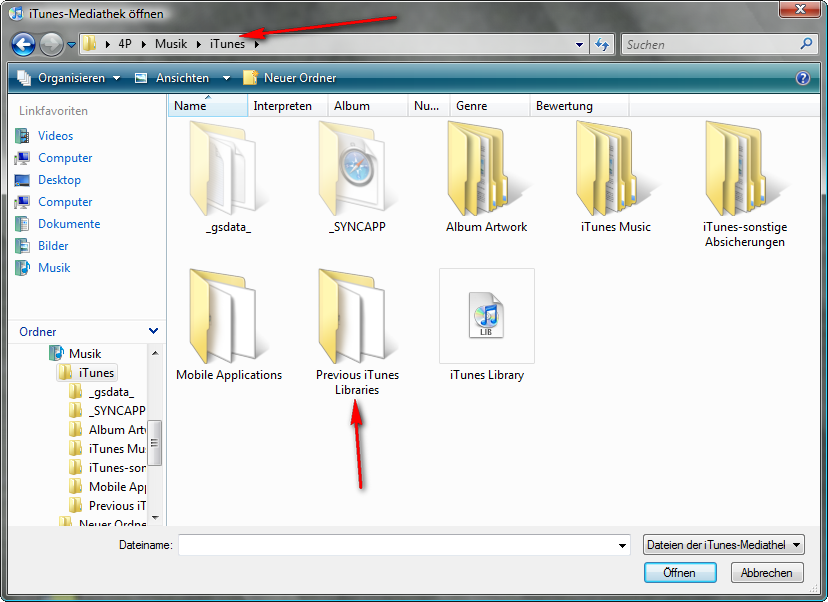Screen dimensions: 828x602
Task: Sort by the Nu... column header
Action: [429, 106]
